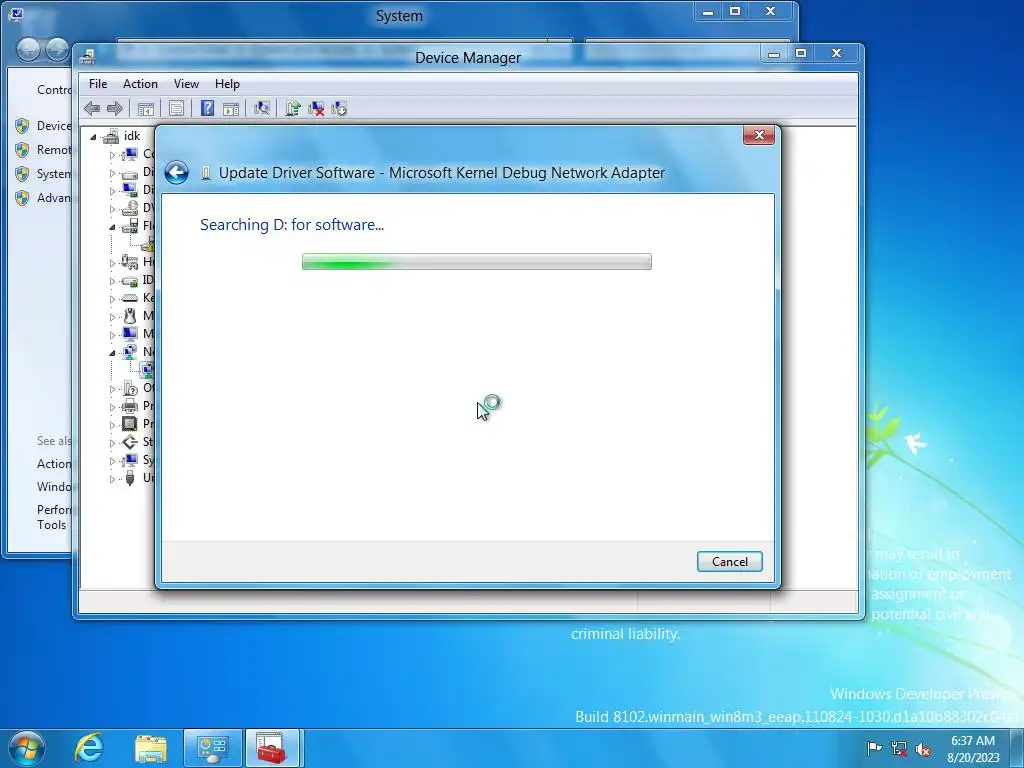Select the Storage controllers icon

[x=130, y=442]
